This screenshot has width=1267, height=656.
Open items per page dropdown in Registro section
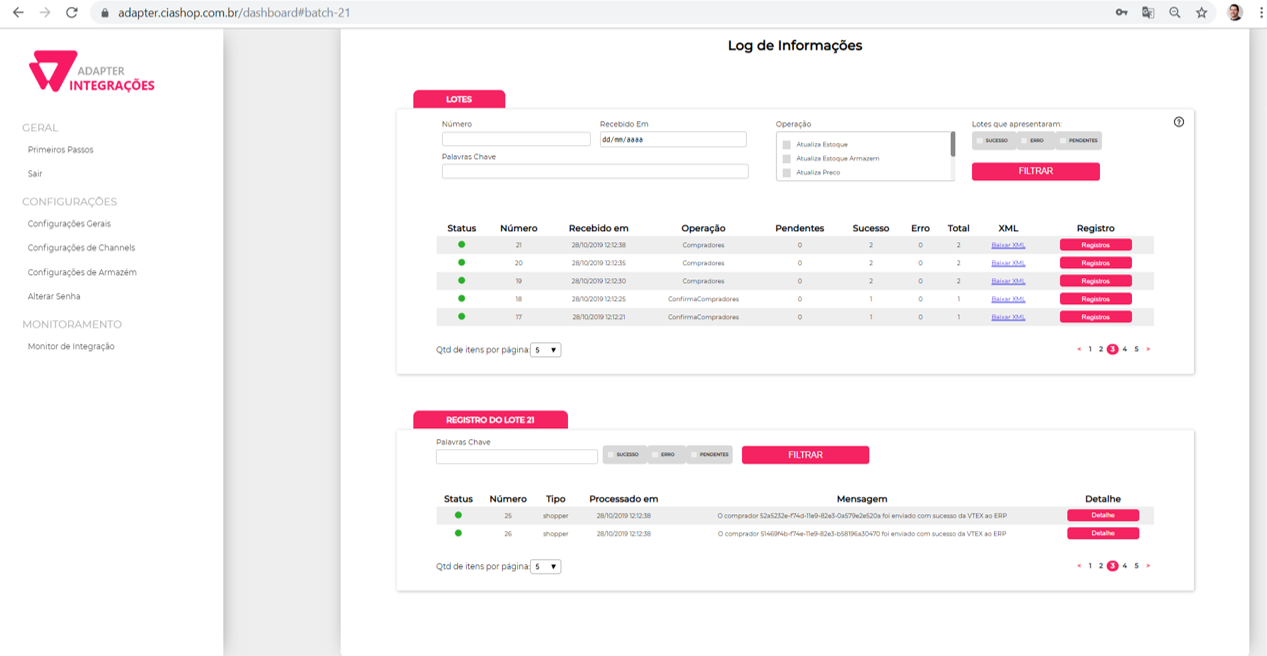546,567
